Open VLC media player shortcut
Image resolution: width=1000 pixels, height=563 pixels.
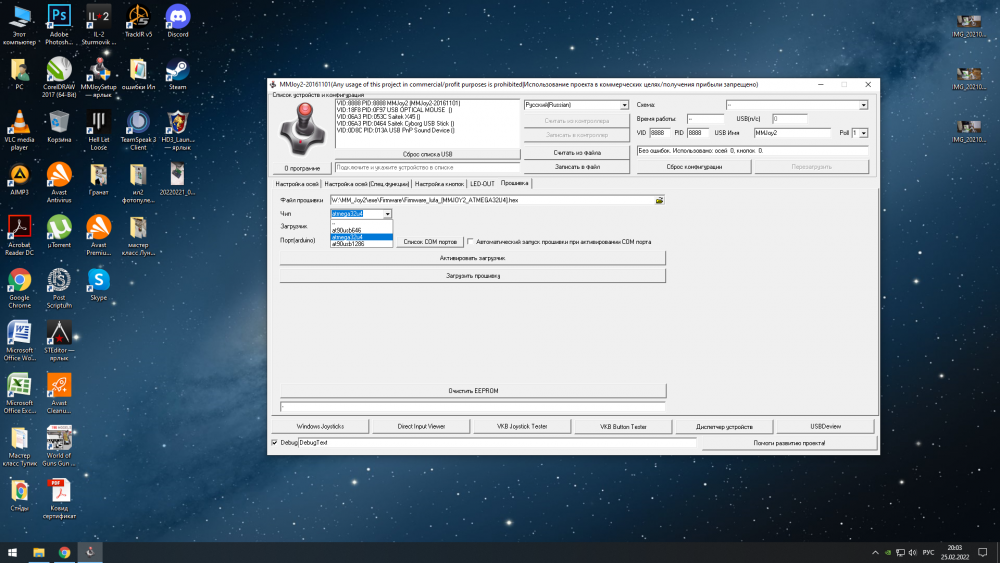pyautogui.click(x=19, y=124)
